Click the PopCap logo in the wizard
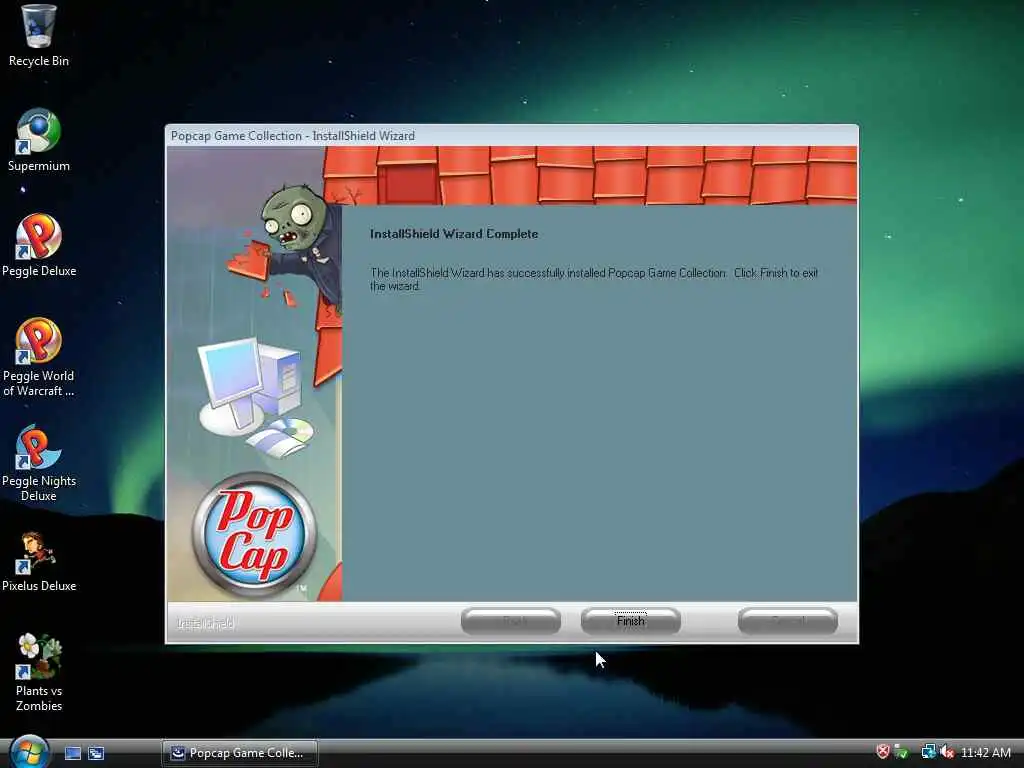 pyautogui.click(x=254, y=534)
